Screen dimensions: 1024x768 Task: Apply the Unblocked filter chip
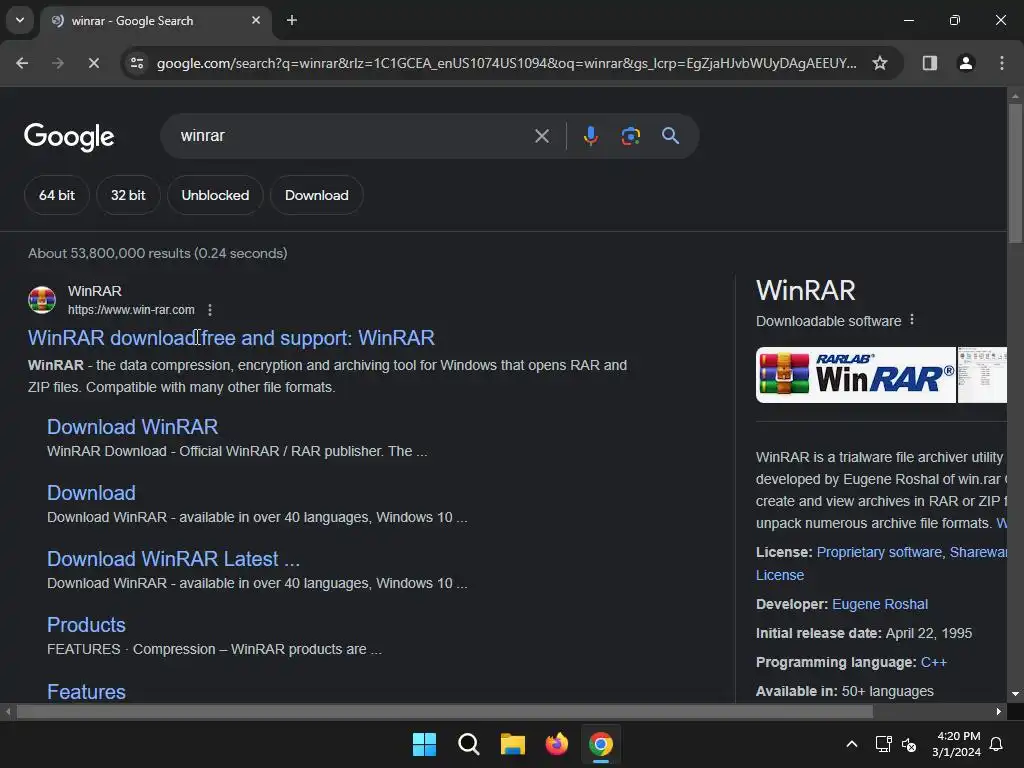pos(215,195)
